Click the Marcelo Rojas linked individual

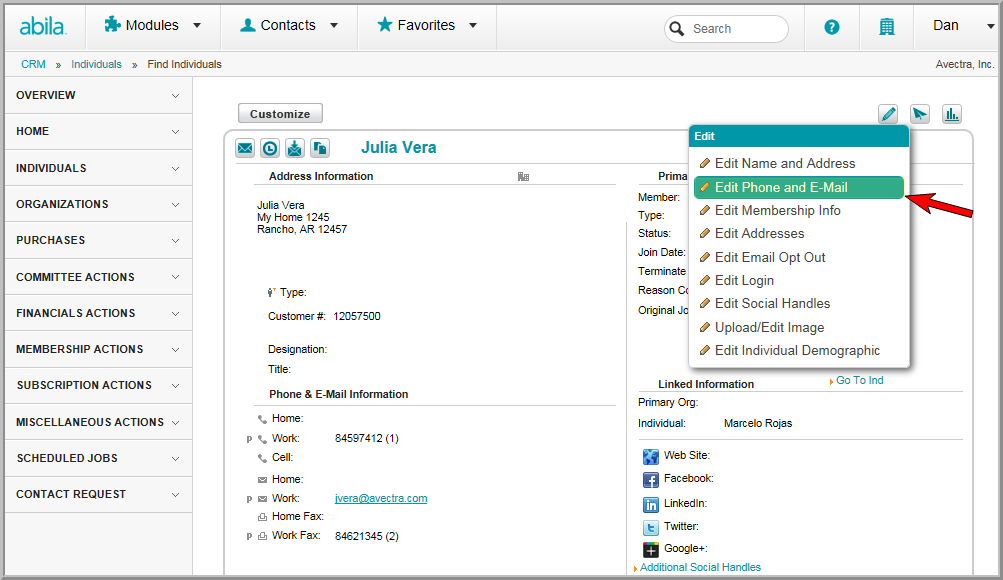757,423
